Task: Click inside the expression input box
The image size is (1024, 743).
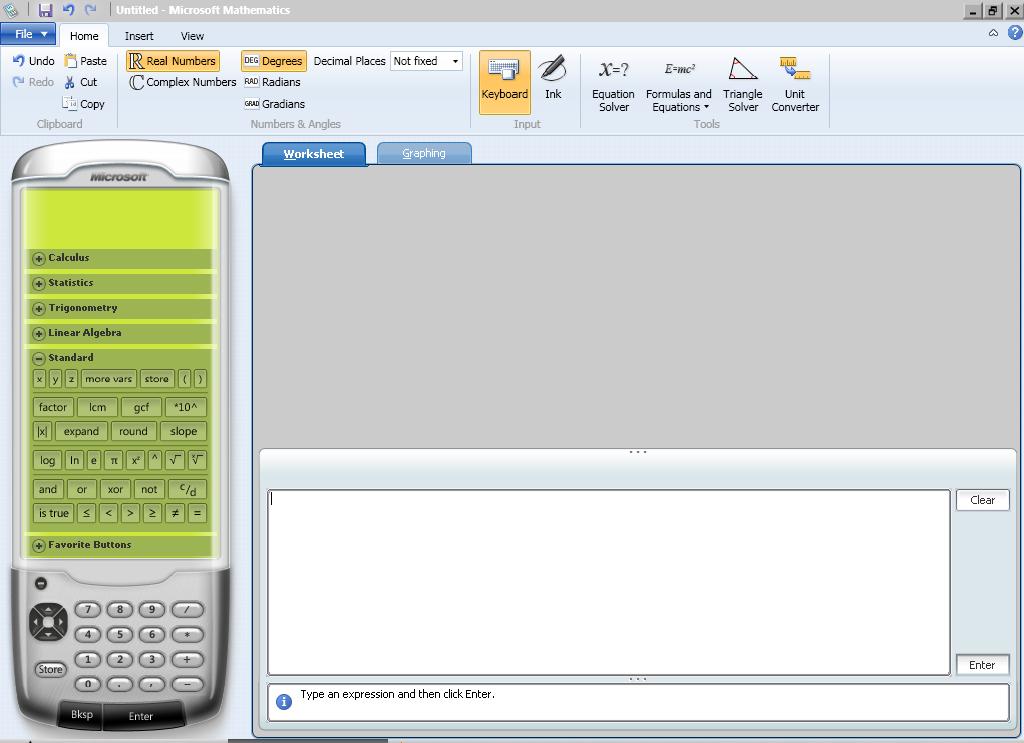Action: [609, 582]
